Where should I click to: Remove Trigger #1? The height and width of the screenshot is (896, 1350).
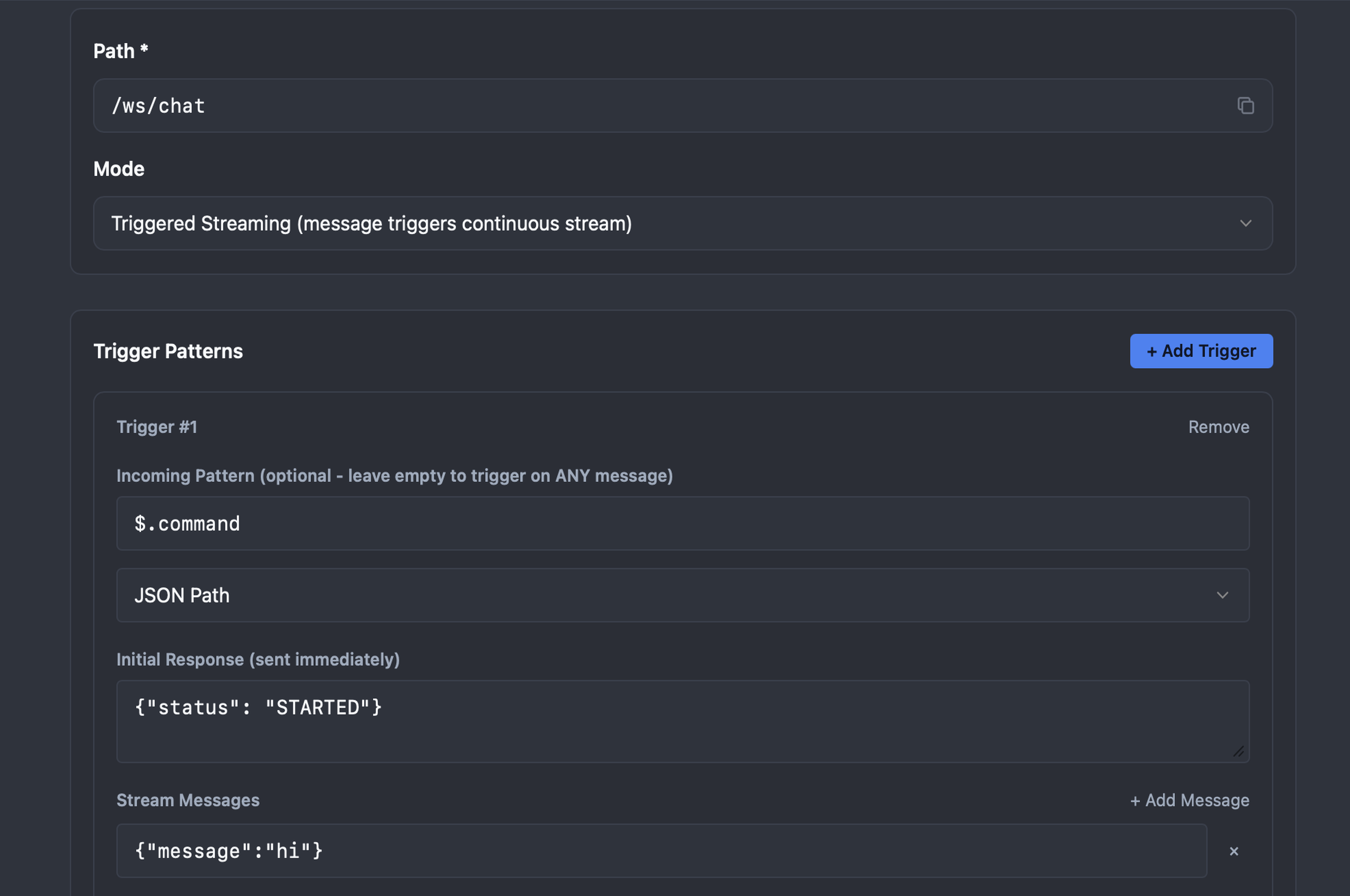(x=1218, y=426)
